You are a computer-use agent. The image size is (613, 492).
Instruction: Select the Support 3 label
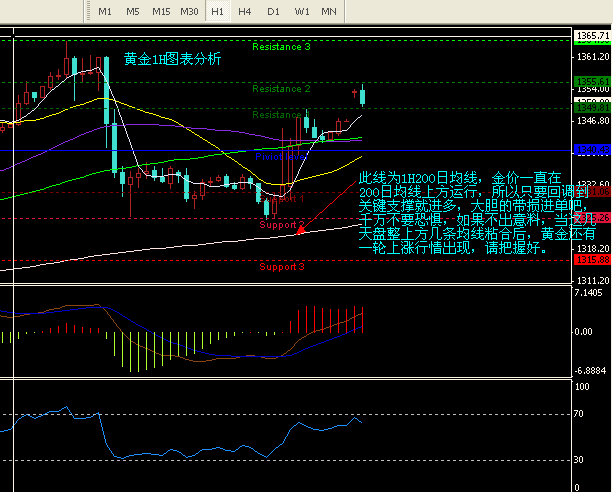(281, 267)
